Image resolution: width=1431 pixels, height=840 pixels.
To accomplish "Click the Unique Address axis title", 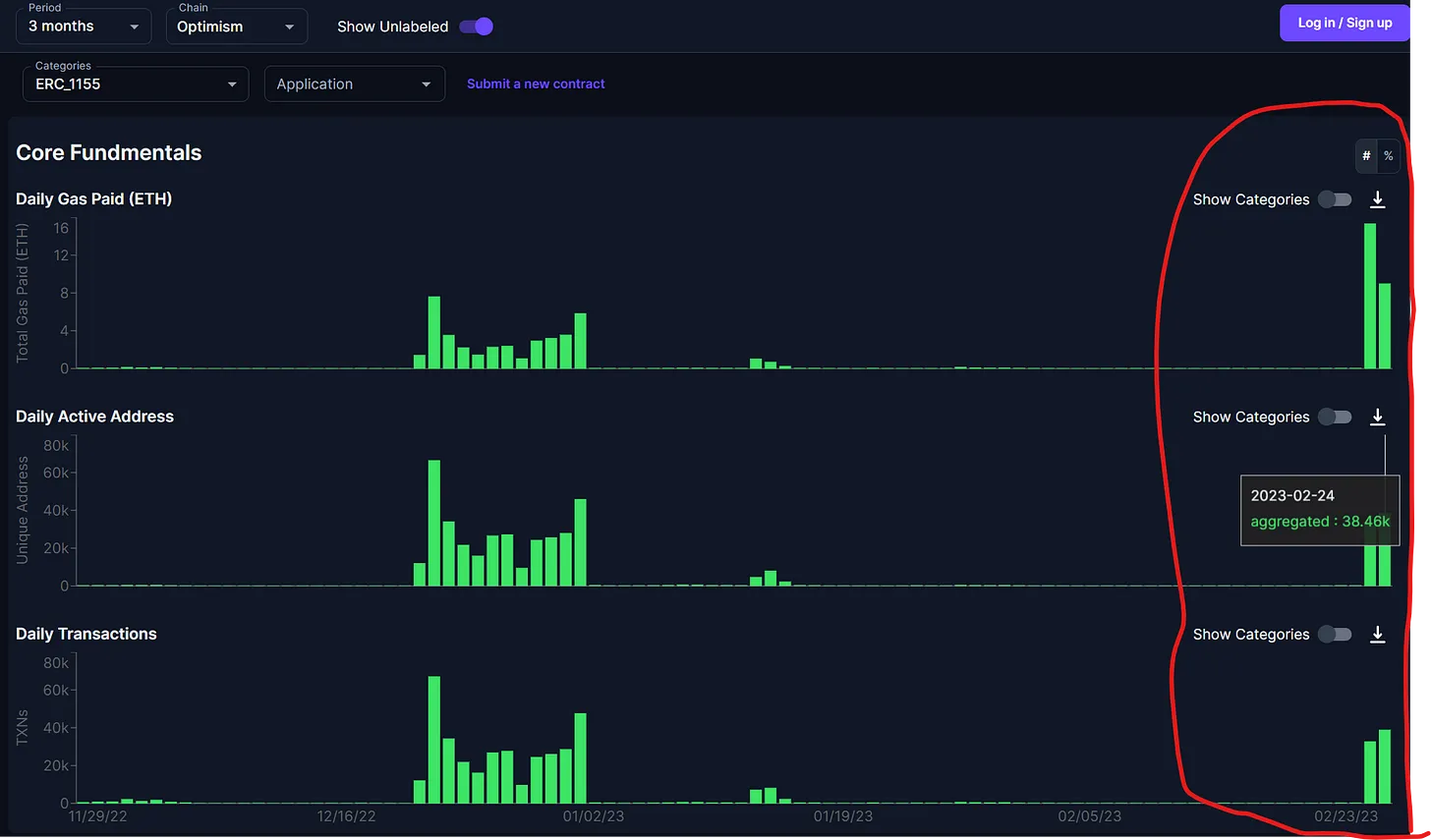I will [23, 510].
